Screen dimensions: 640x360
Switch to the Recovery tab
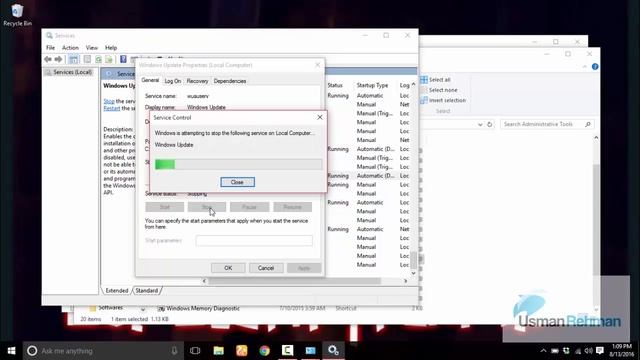[x=197, y=81]
